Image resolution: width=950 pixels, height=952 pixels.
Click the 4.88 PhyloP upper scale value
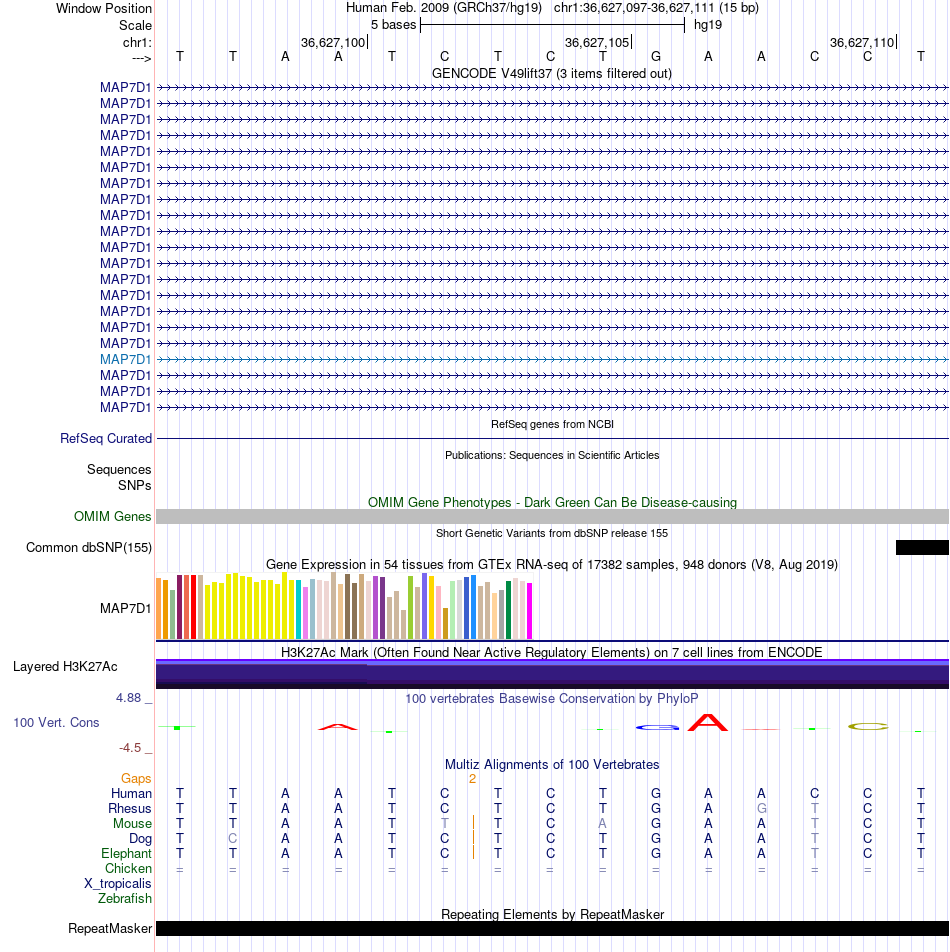129,698
